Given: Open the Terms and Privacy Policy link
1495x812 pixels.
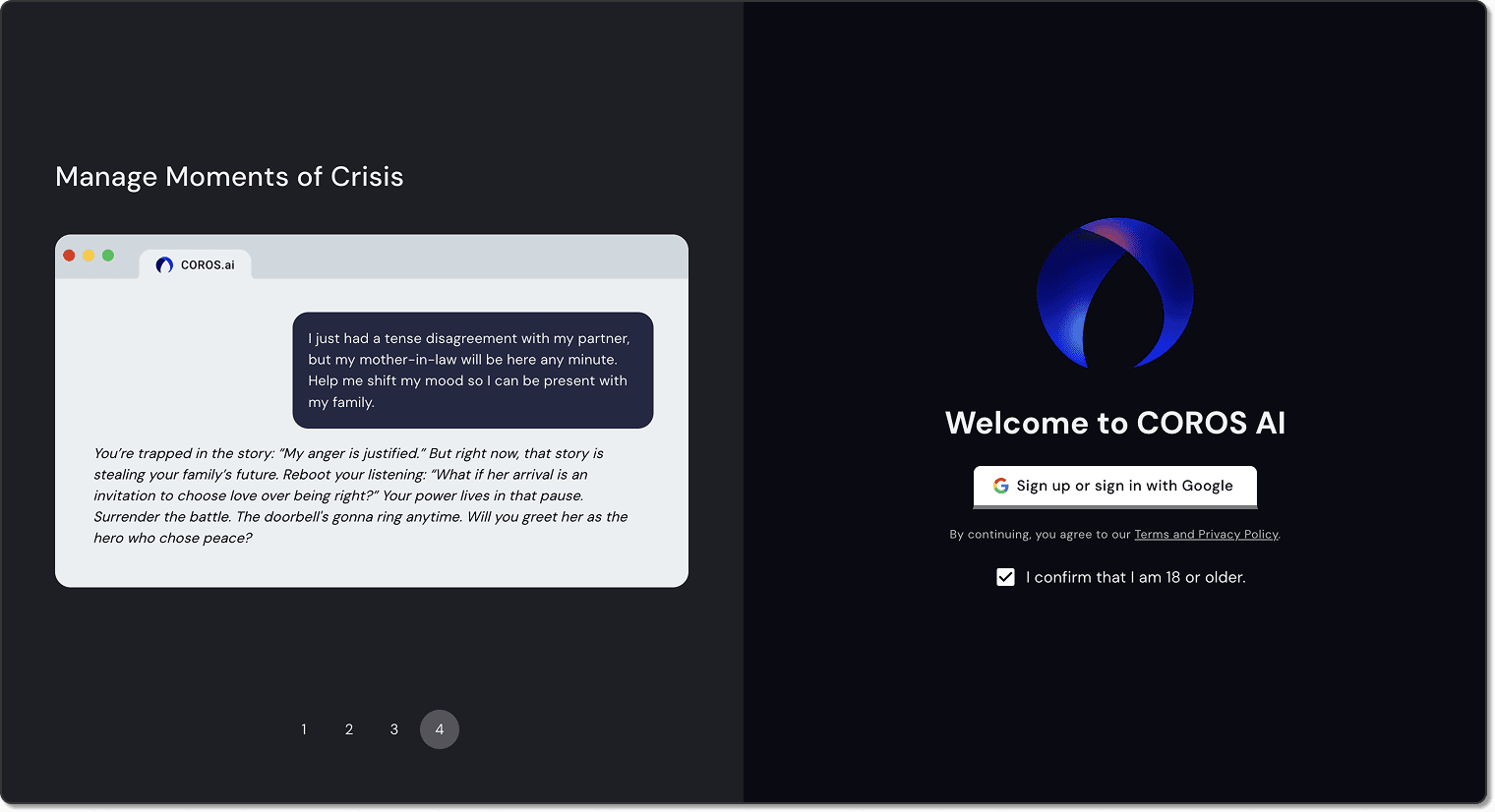Looking at the screenshot, I should [1206, 535].
